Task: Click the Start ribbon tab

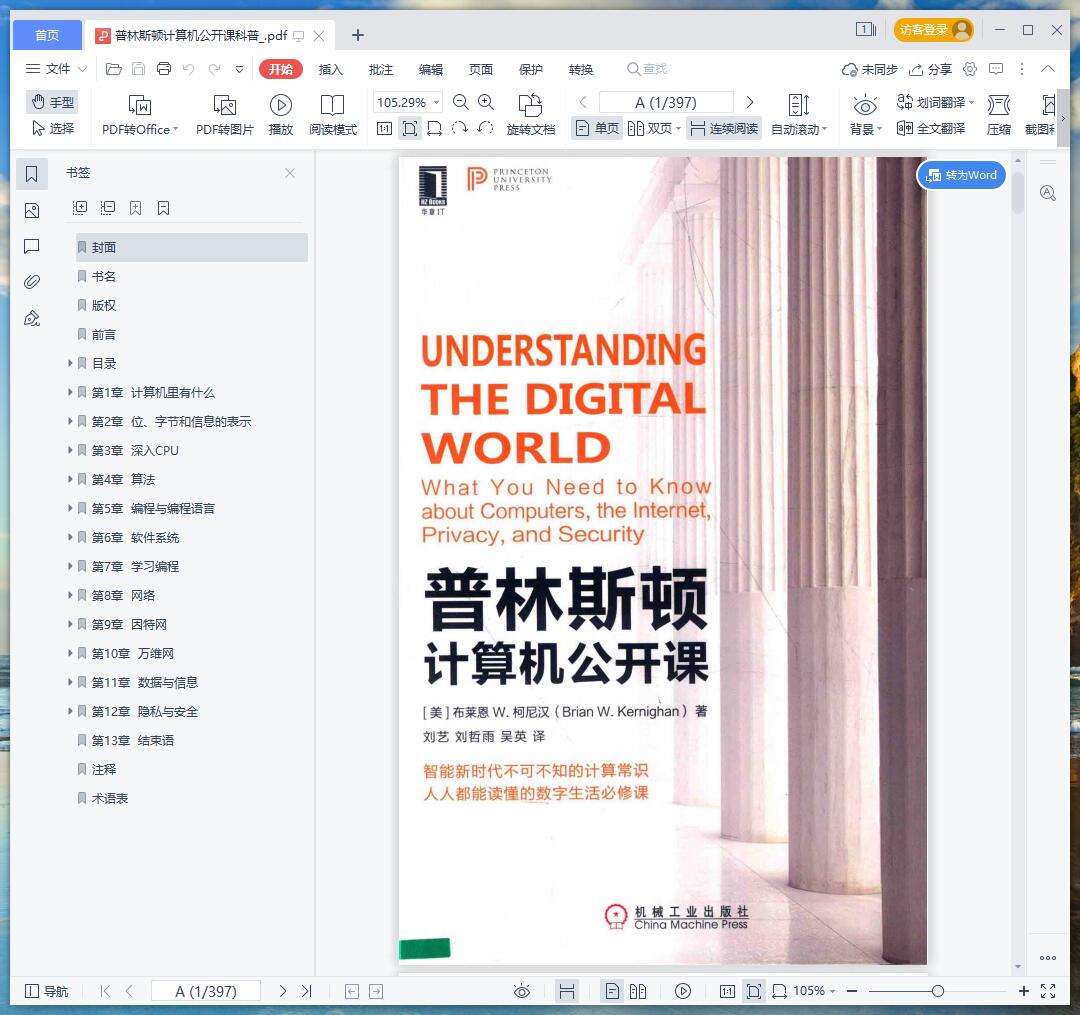Action: tap(281, 70)
